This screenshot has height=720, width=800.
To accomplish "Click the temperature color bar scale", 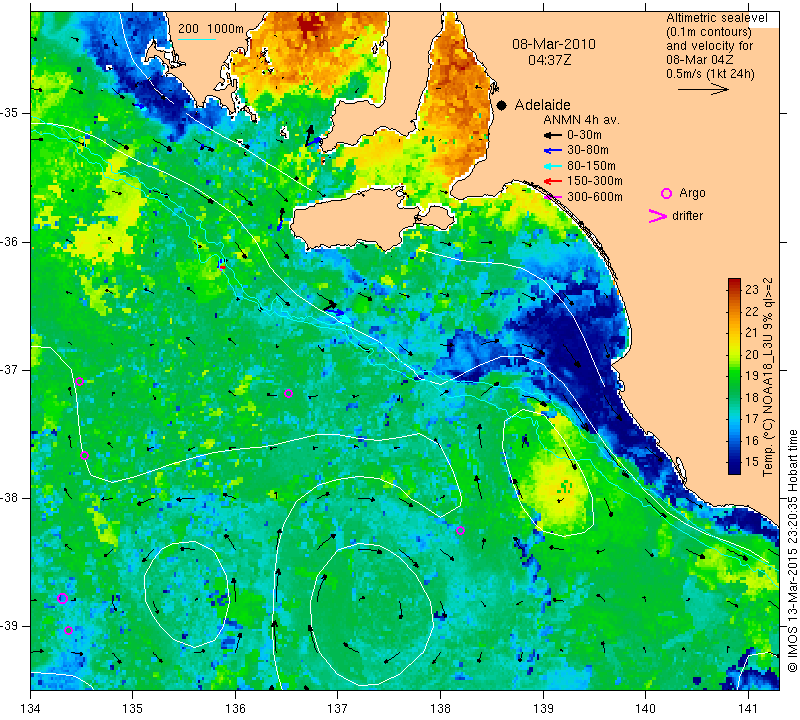I will (x=734, y=376).
